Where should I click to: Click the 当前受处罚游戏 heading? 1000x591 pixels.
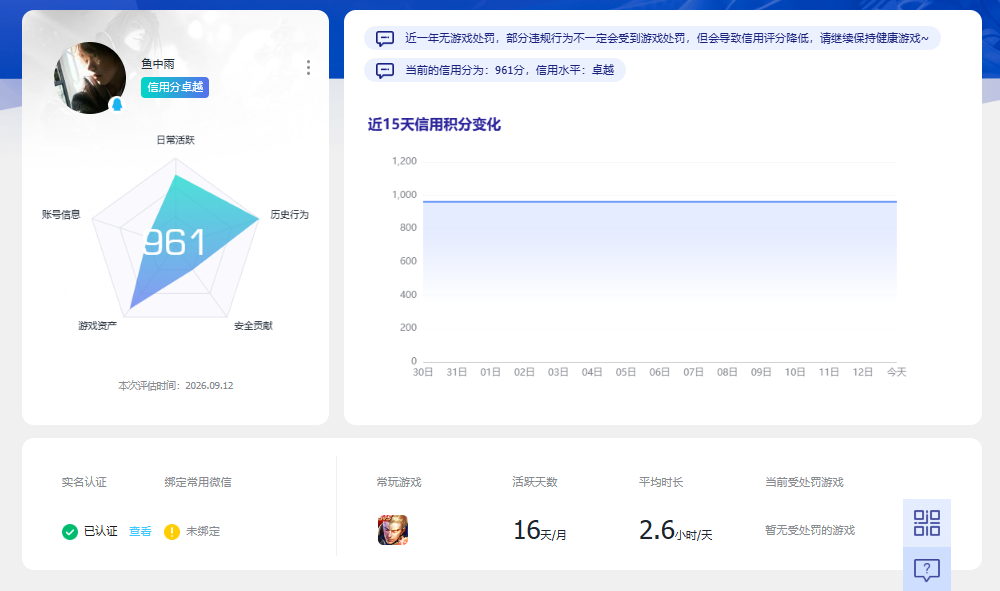(x=804, y=482)
